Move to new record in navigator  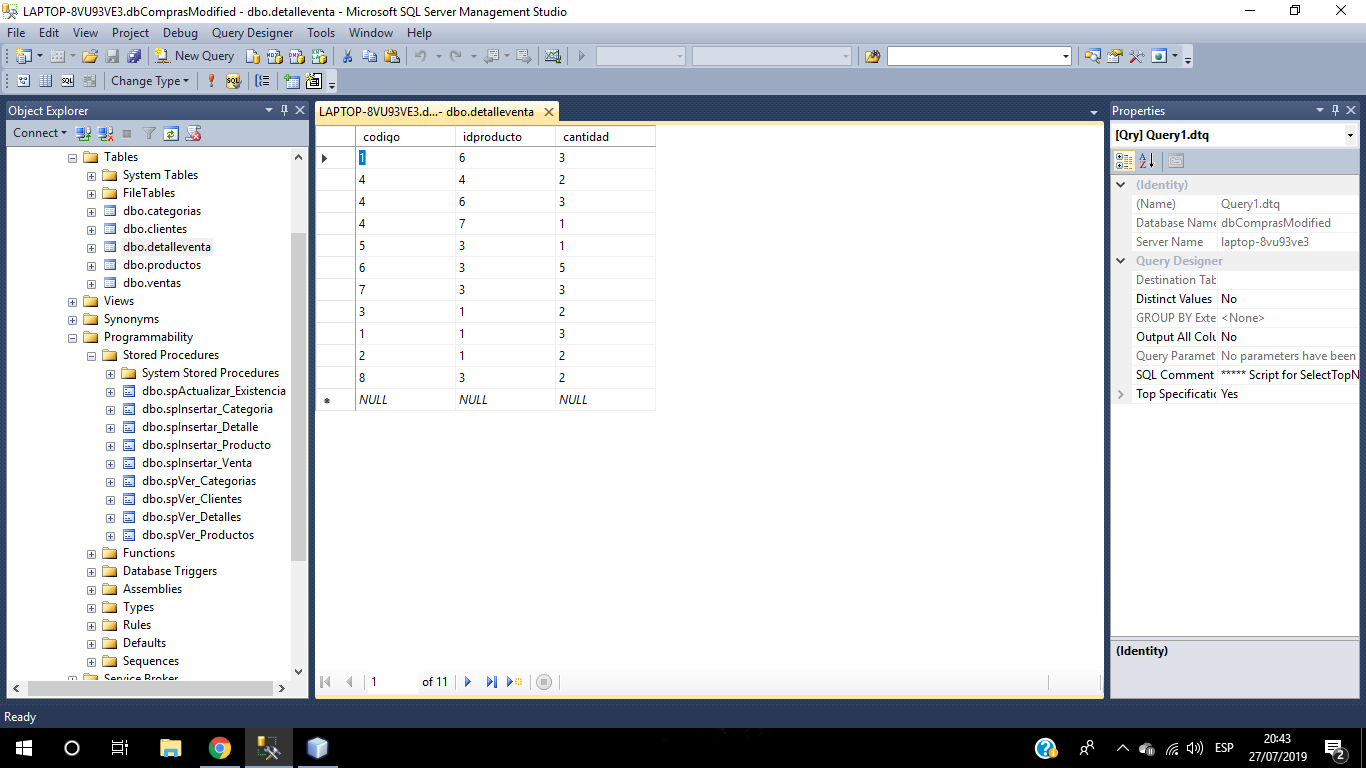tap(515, 682)
